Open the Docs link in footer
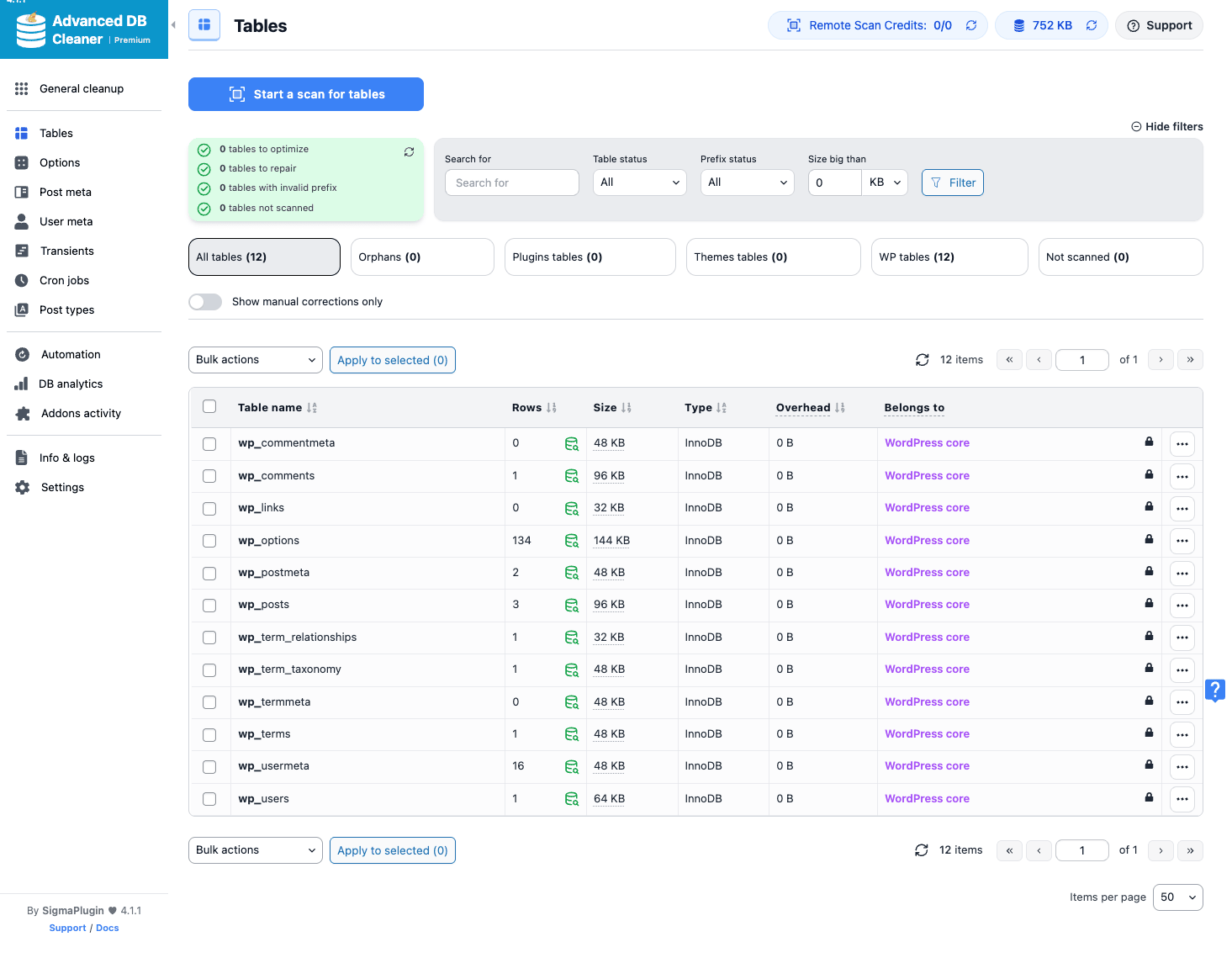The image size is (1232, 979). click(108, 928)
